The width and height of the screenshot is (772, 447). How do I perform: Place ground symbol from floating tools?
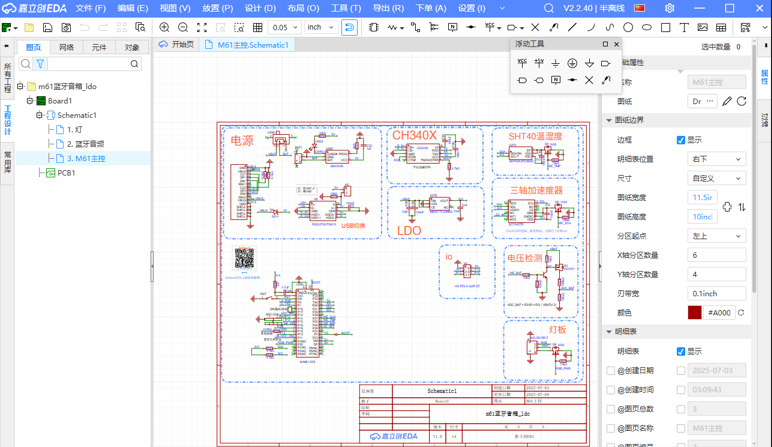[x=555, y=63]
